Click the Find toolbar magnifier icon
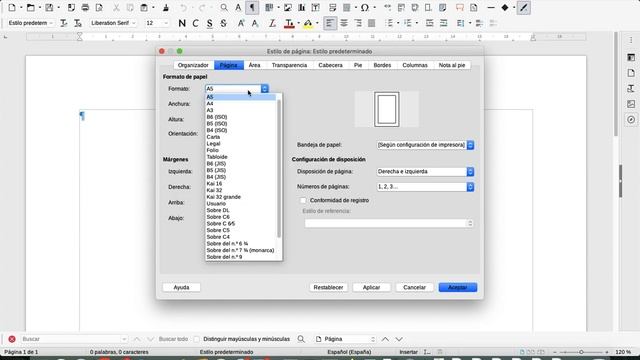The image size is (640, 360). [x=301, y=339]
